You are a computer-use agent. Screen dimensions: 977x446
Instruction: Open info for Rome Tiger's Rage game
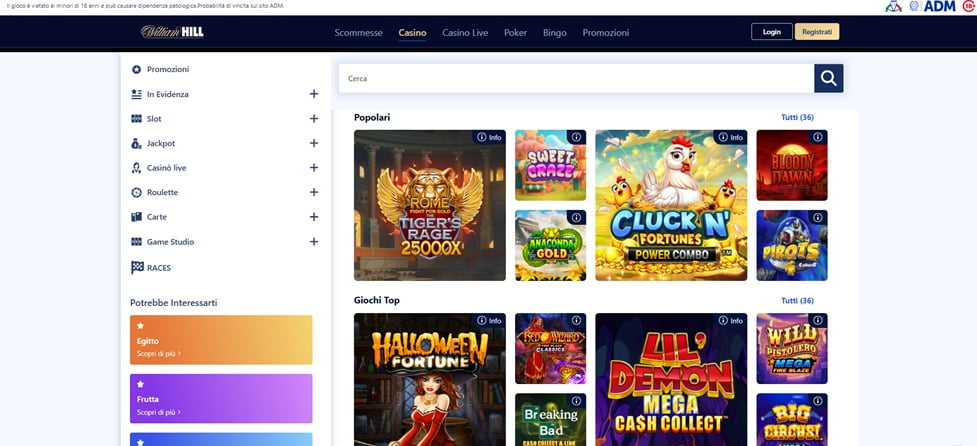489,137
